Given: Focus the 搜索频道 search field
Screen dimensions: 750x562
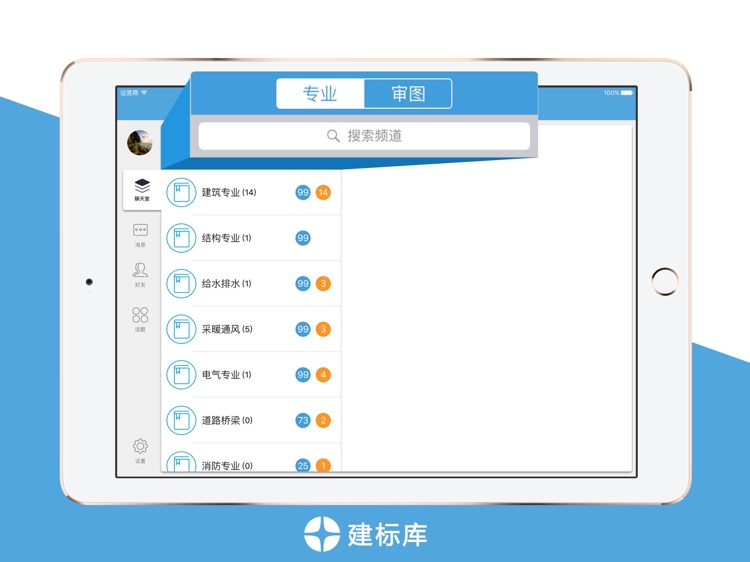Looking at the screenshot, I should click(364, 136).
